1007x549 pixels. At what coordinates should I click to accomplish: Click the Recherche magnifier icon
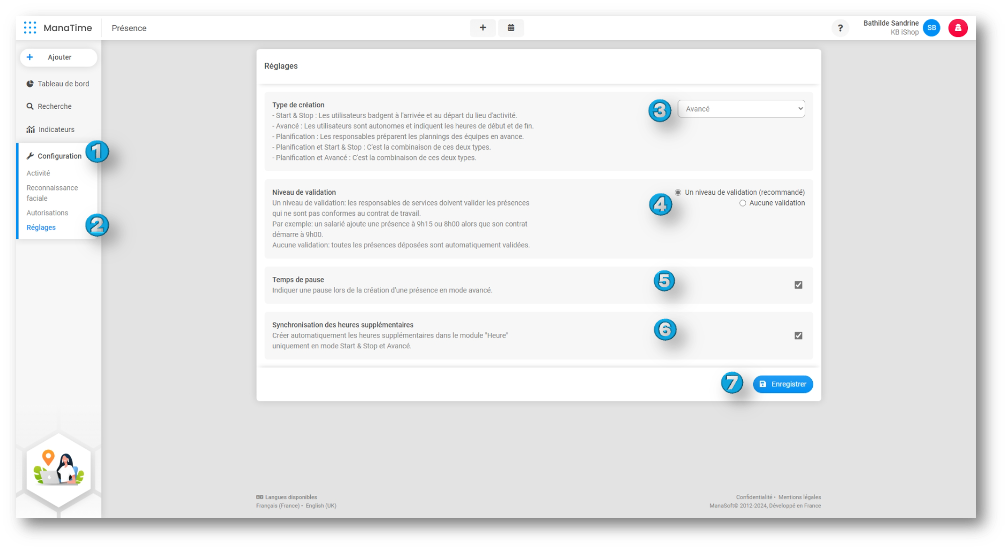click(x=30, y=106)
